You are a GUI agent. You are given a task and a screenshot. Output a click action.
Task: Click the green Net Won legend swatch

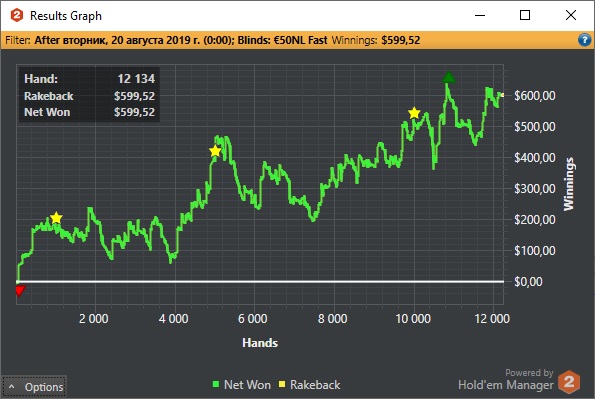pos(216,385)
